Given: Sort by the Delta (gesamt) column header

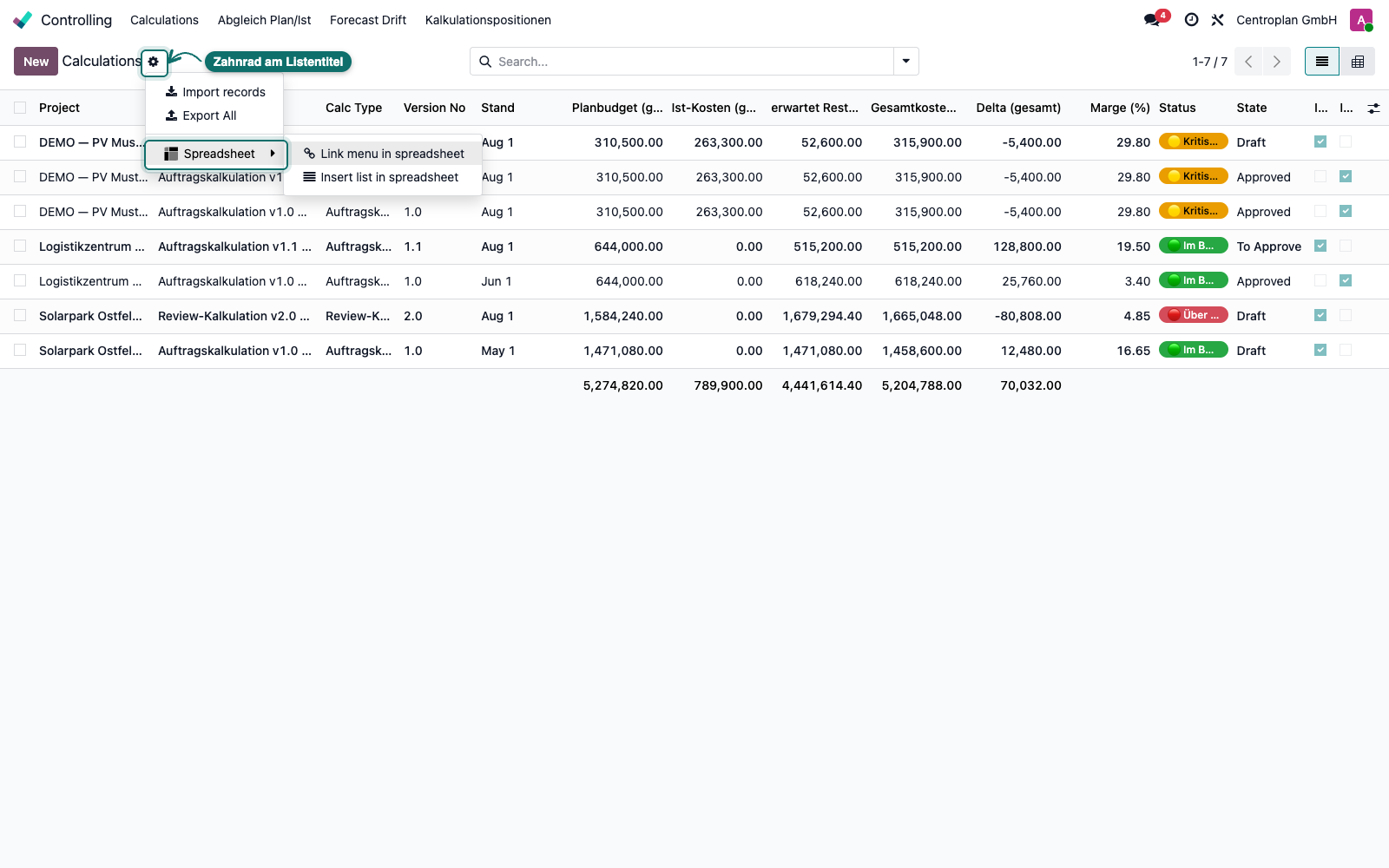Looking at the screenshot, I should (x=1018, y=108).
